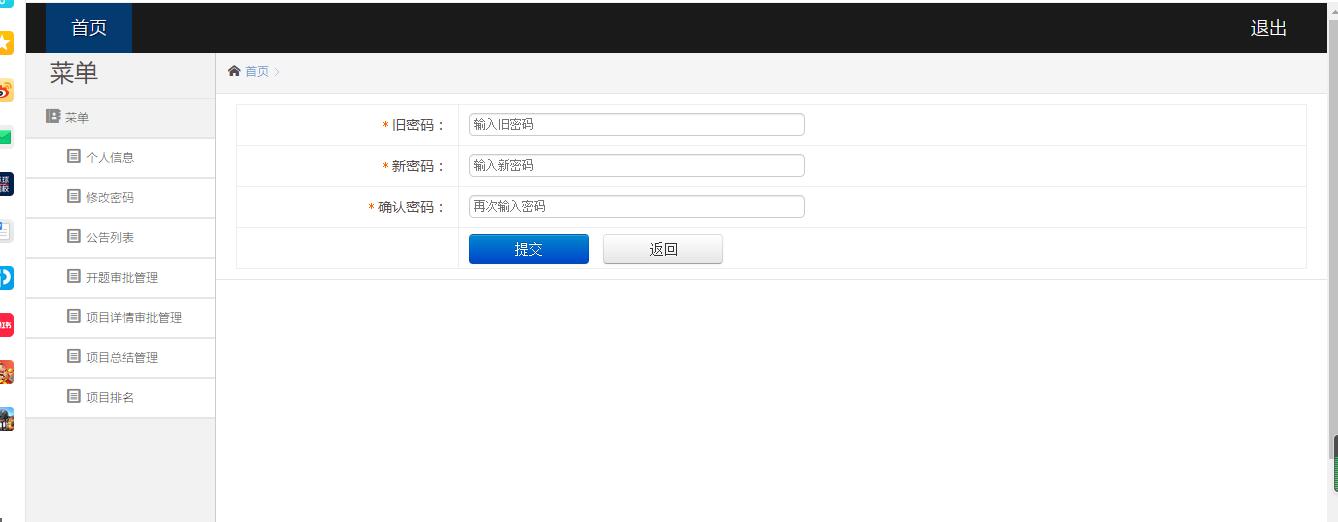Submit the form with 提交 button
Screen dimensions: 1338x522
tap(528, 249)
